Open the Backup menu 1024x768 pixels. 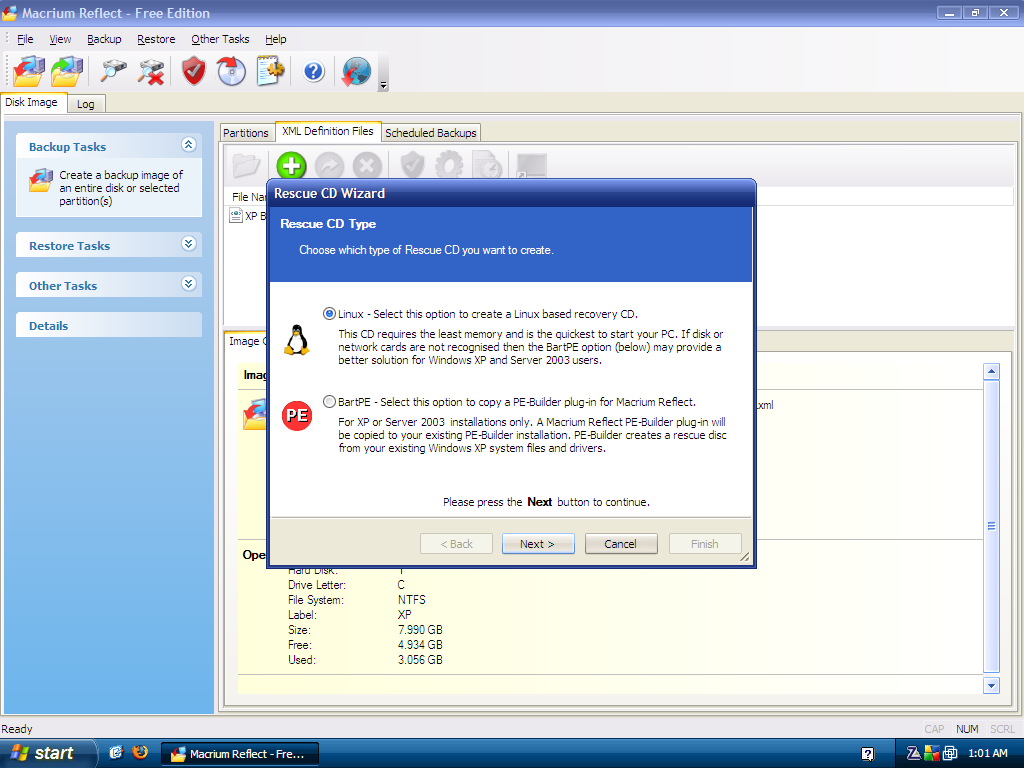pyautogui.click(x=104, y=39)
